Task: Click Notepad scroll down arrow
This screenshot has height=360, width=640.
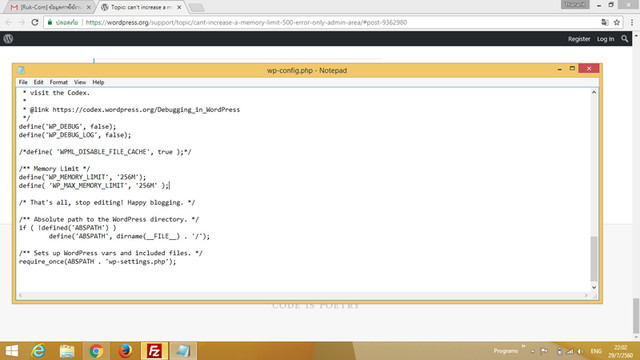Action: [594, 287]
